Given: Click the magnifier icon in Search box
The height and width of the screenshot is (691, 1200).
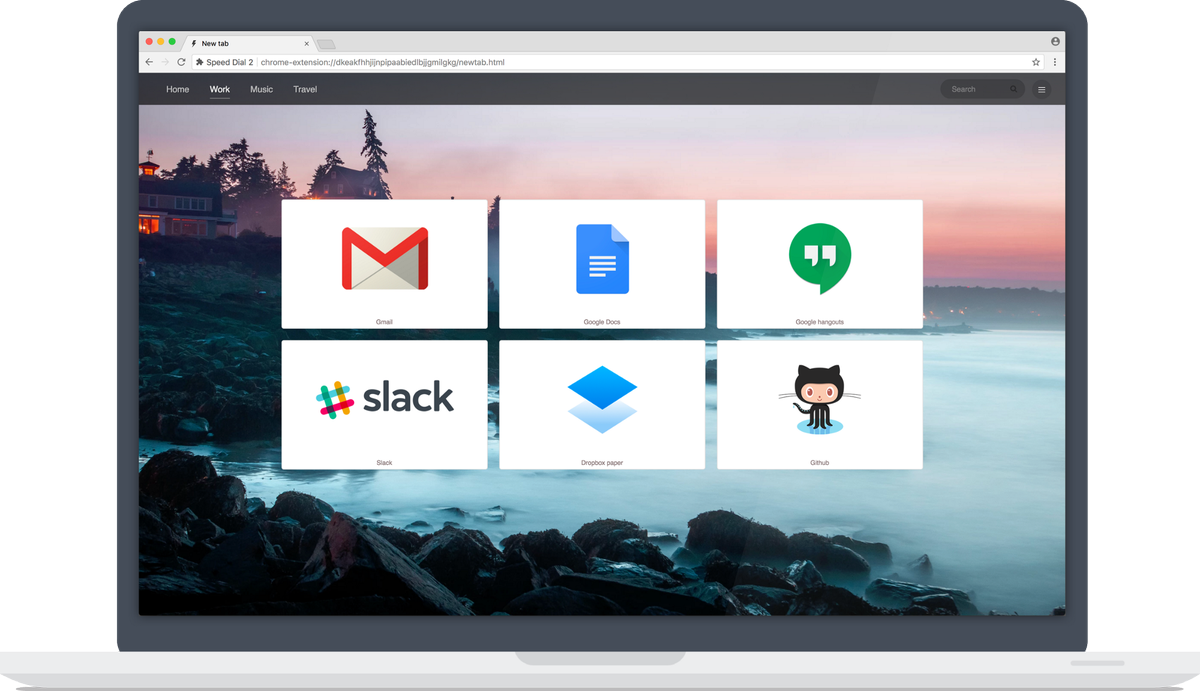Looking at the screenshot, I should (1013, 89).
